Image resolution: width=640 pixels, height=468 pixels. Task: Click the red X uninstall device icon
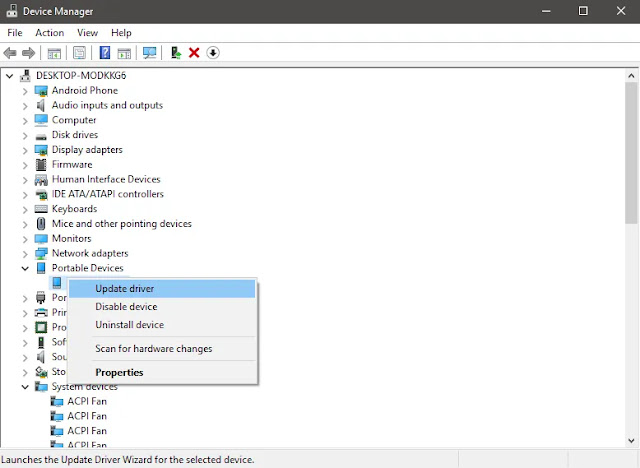click(194, 53)
